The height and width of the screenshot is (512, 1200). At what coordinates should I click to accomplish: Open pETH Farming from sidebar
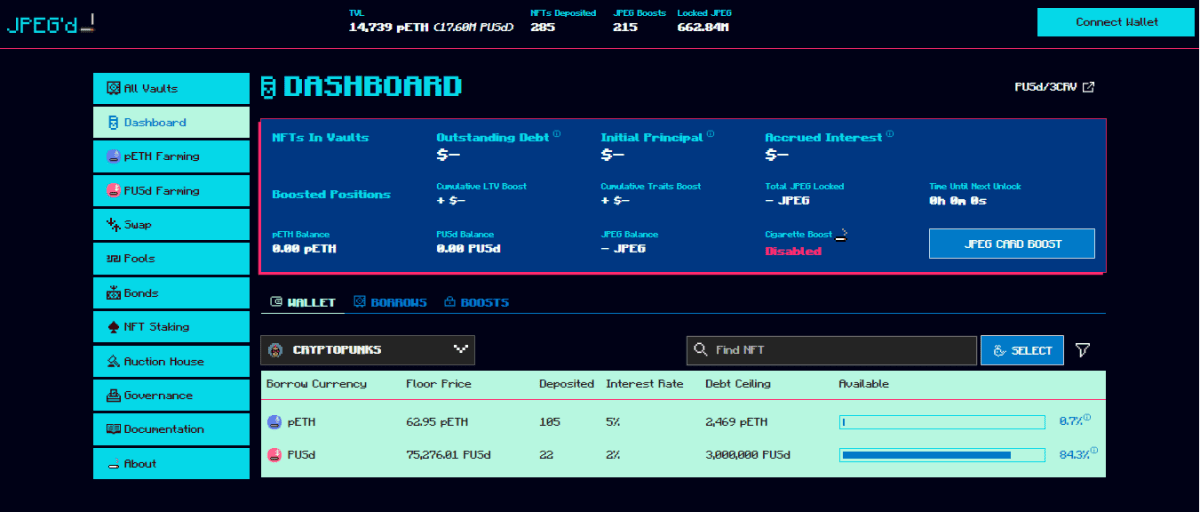(x=170, y=156)
